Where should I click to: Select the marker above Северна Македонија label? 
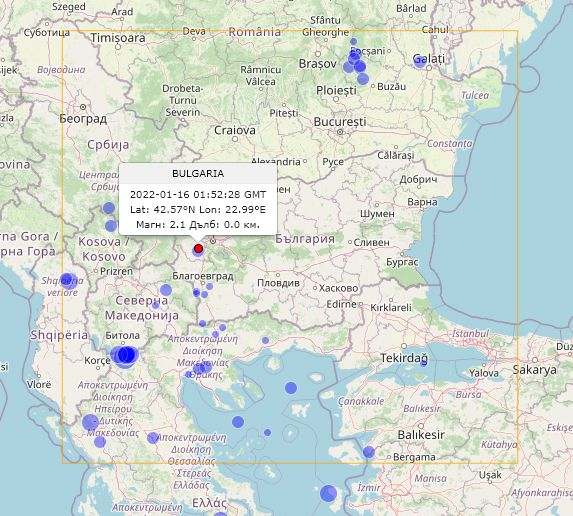click(166, 290)
